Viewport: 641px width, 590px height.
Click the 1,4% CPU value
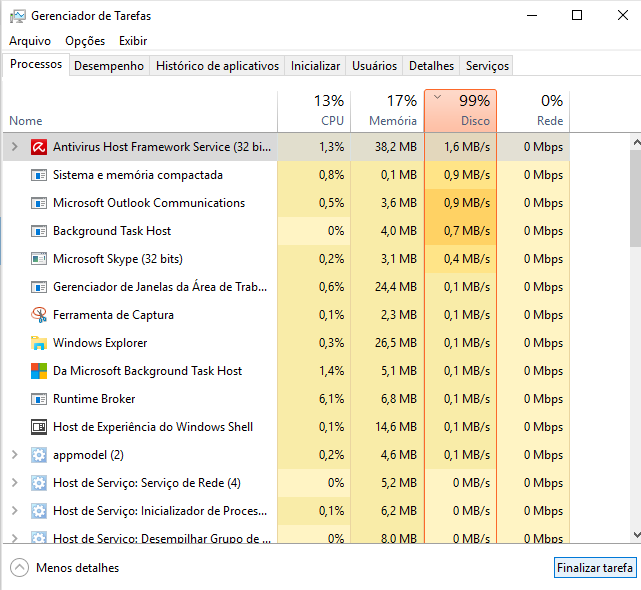(x=332, y=371)
